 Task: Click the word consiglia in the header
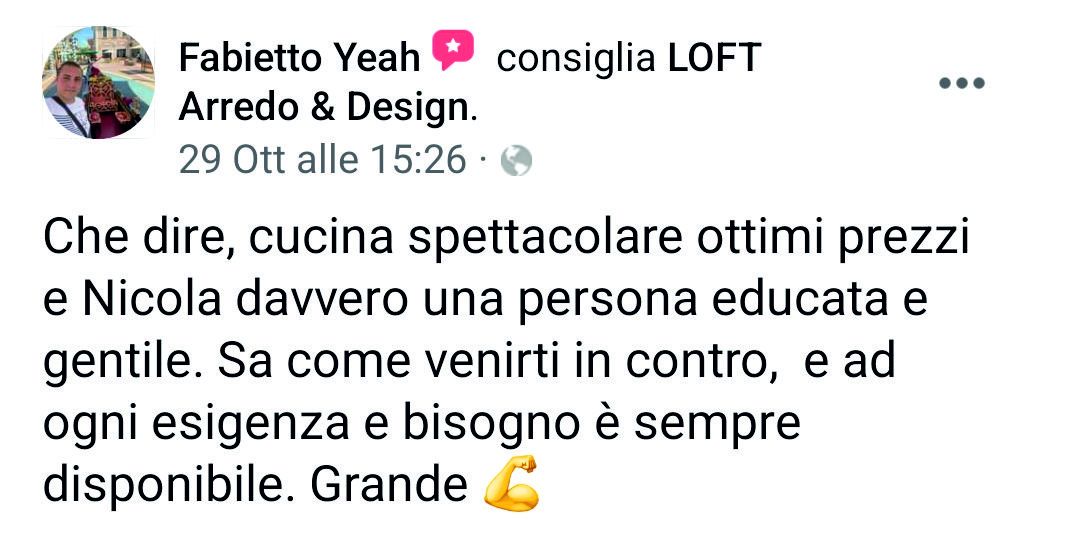tap(576, 59)
